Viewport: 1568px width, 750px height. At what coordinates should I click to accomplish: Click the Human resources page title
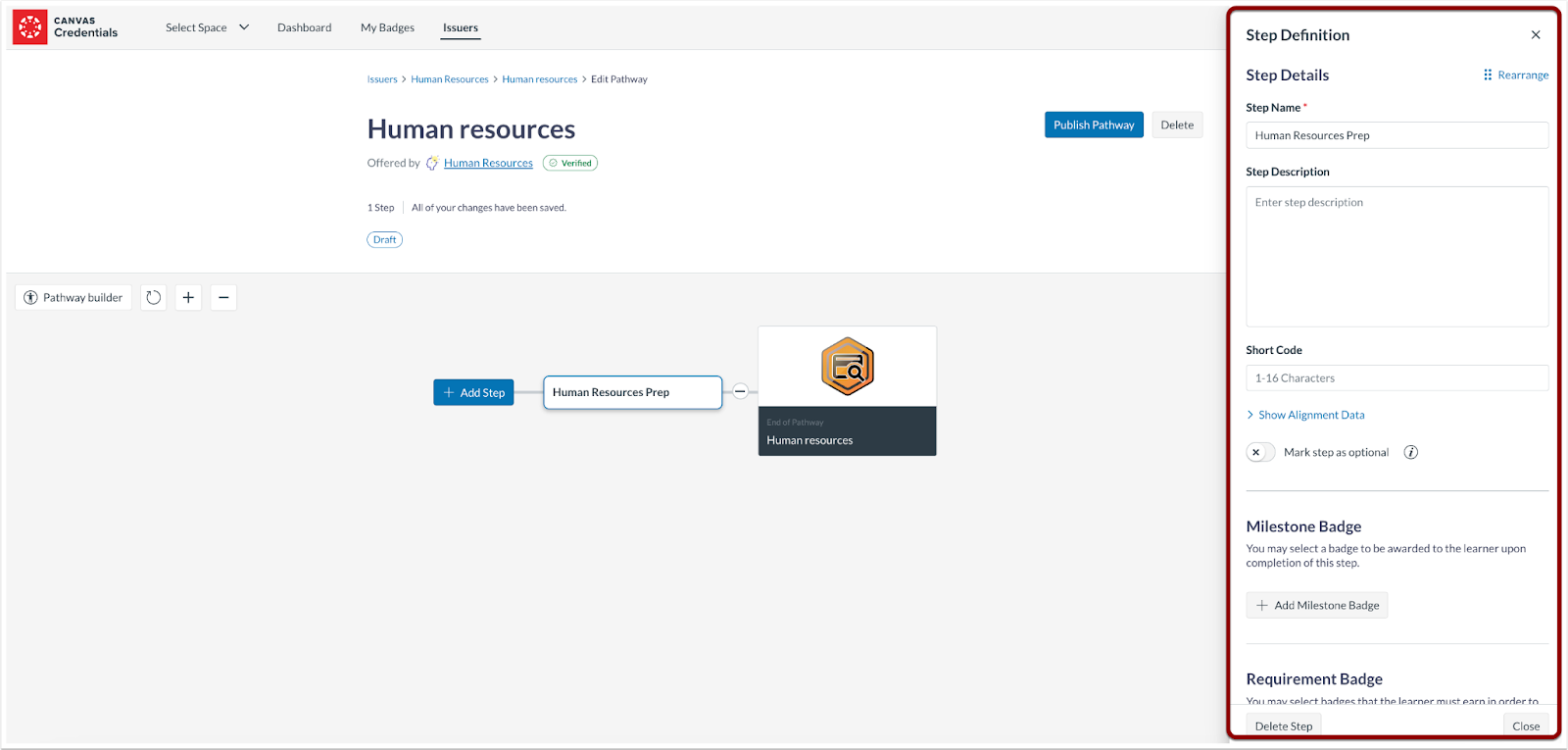[471, 129]
